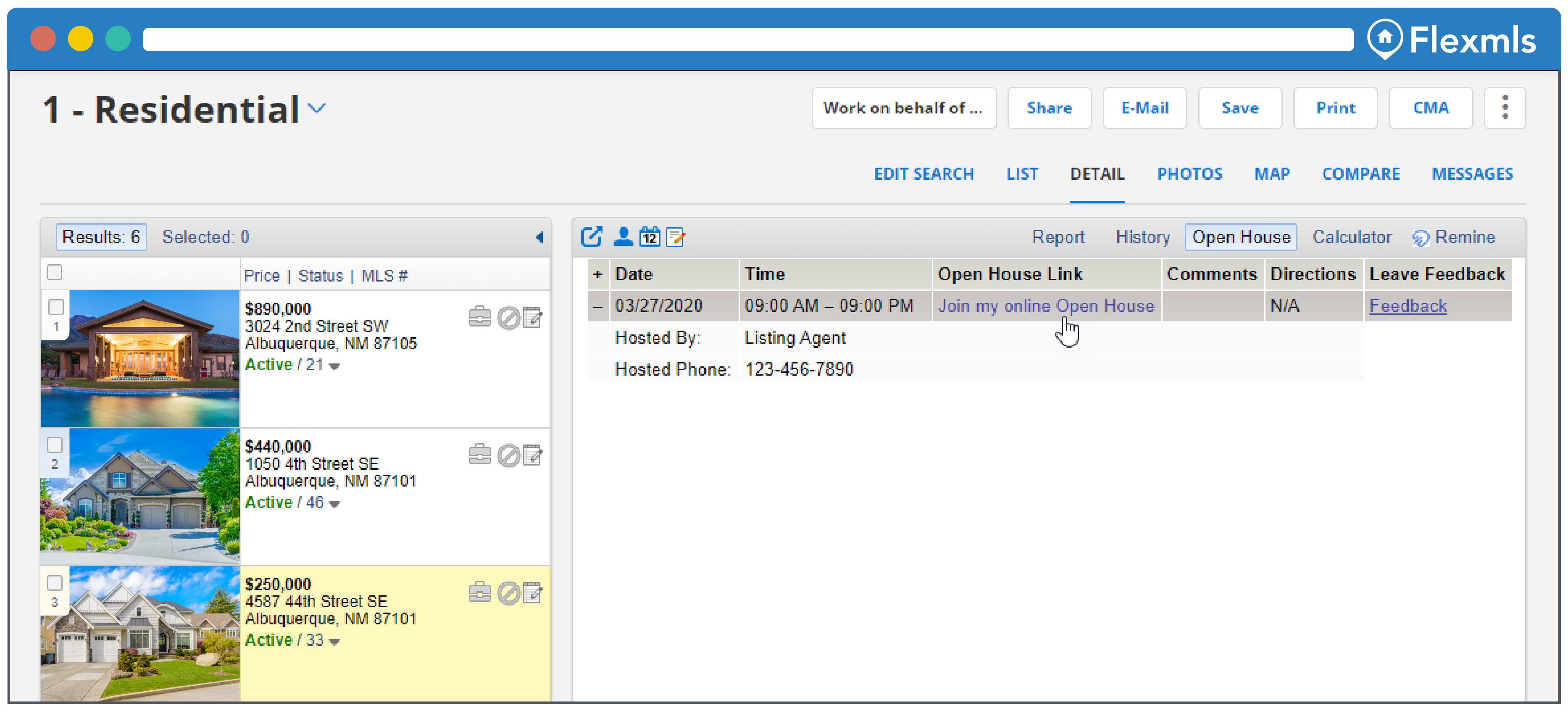This screenshot has height=721, width=1568.
Task: Switch to the PHOTOS tab
Action: [1189, 174]
